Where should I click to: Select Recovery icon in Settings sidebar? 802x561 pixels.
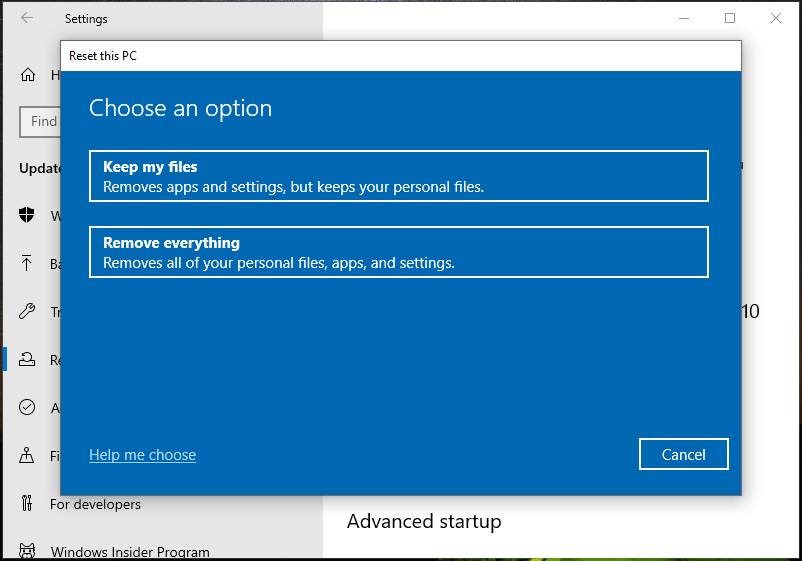27,360
